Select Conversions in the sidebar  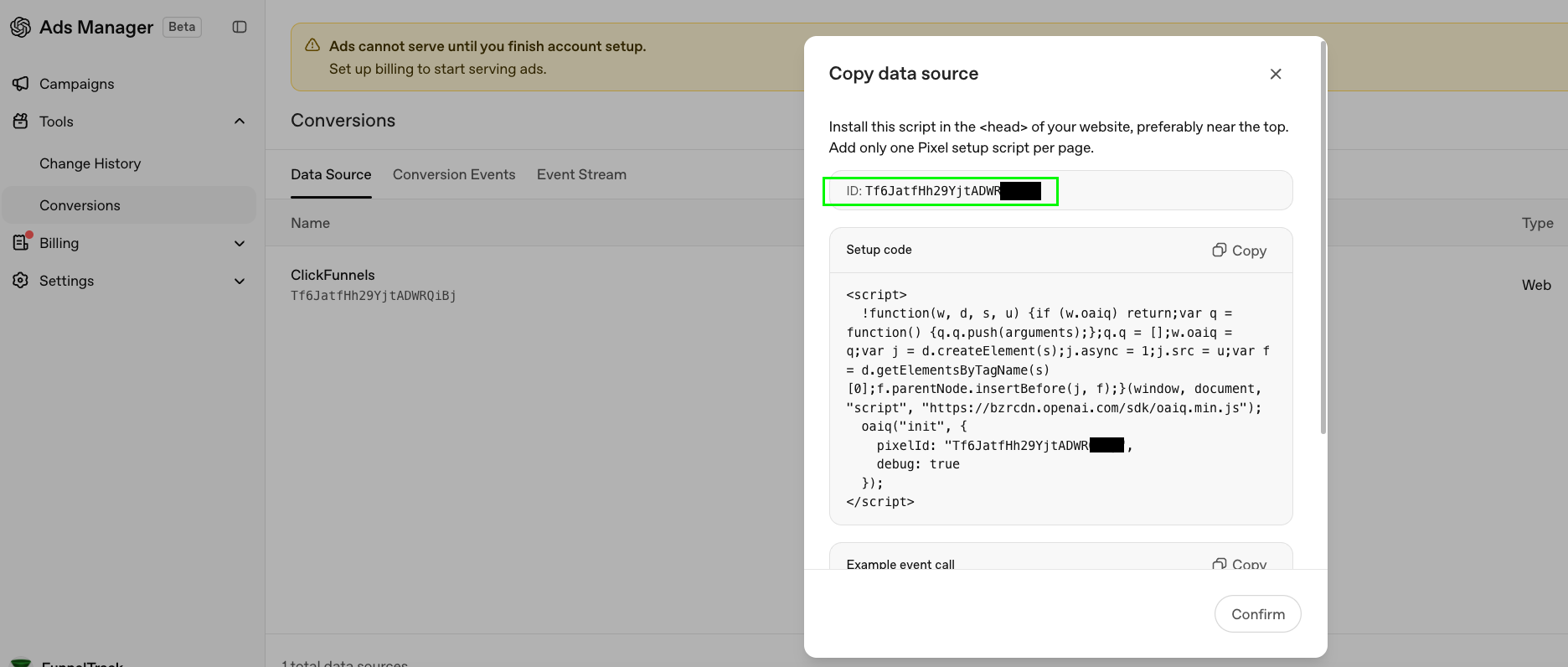pyautogui.click(x=129, y=205)
